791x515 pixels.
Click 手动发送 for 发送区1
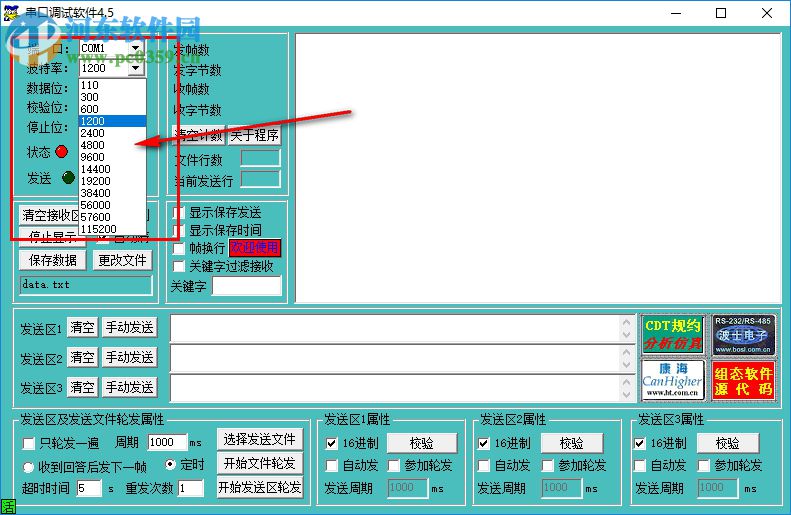130,327
